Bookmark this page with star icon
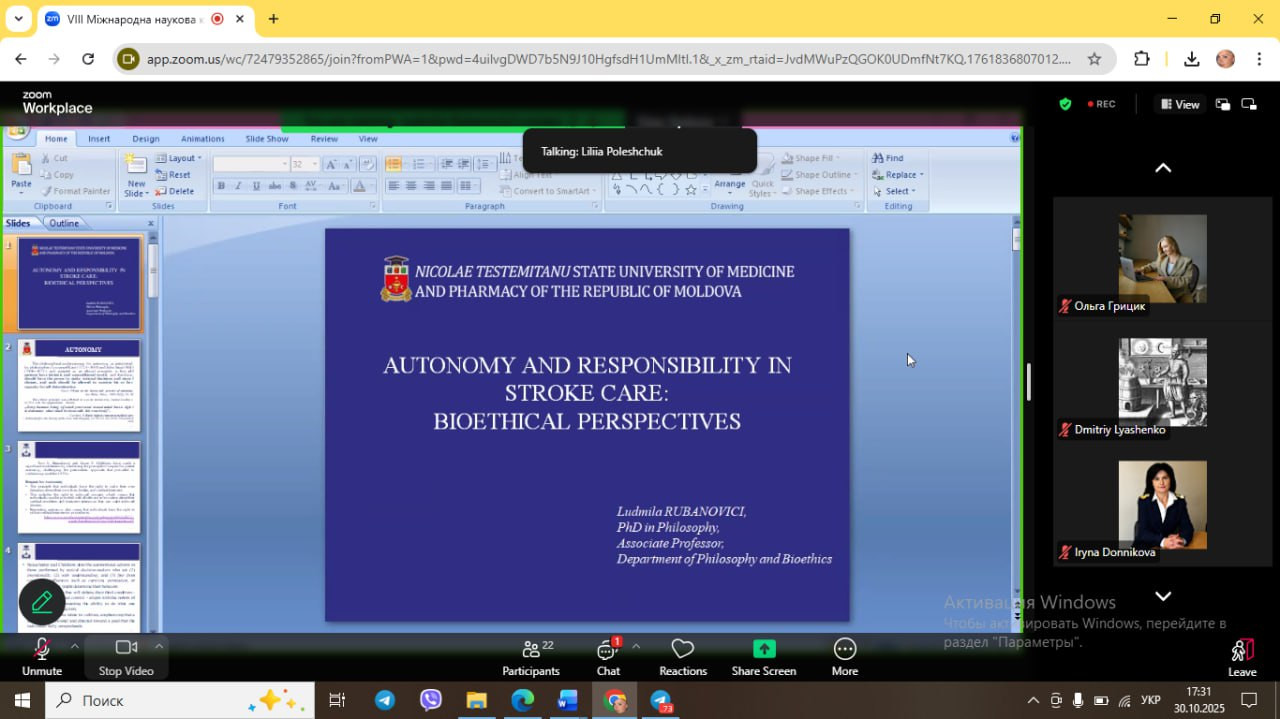This screenshot has width=1280, height=719. point(1094,59)
